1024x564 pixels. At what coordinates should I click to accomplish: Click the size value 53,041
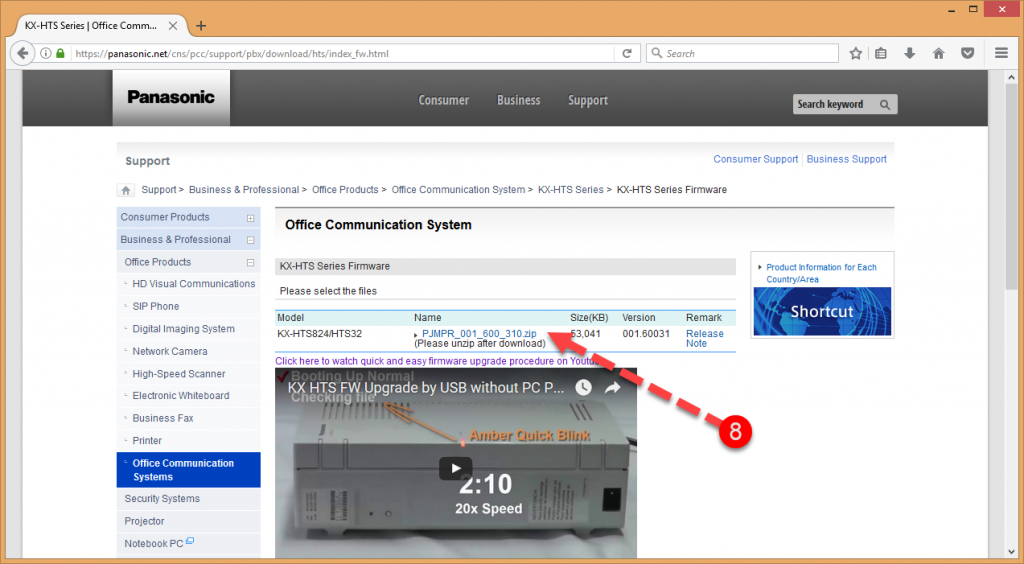[x=584, y=334]
